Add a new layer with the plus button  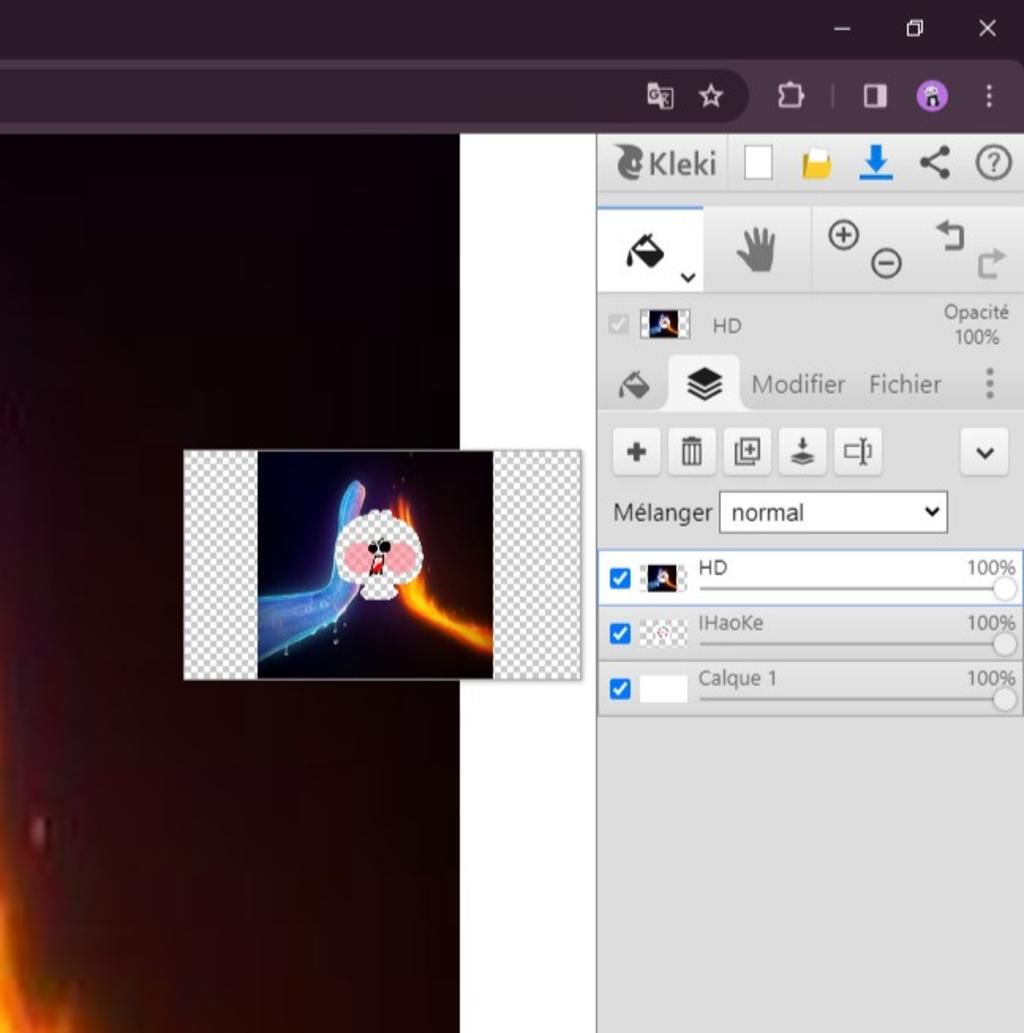pos(637,452)
